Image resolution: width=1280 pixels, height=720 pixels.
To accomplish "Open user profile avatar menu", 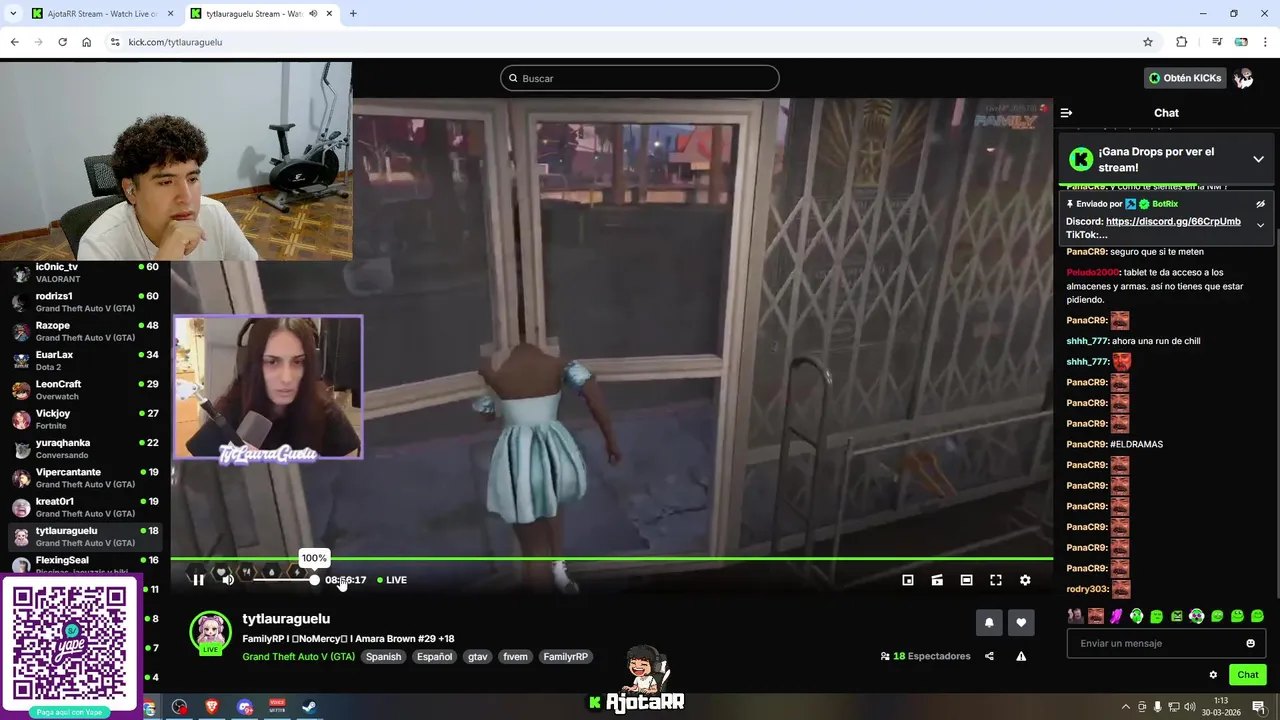I will (x=1244, y=78).
